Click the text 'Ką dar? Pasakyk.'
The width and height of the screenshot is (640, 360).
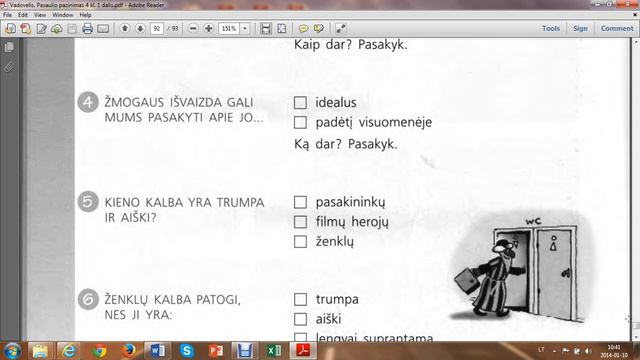point(345,144)
